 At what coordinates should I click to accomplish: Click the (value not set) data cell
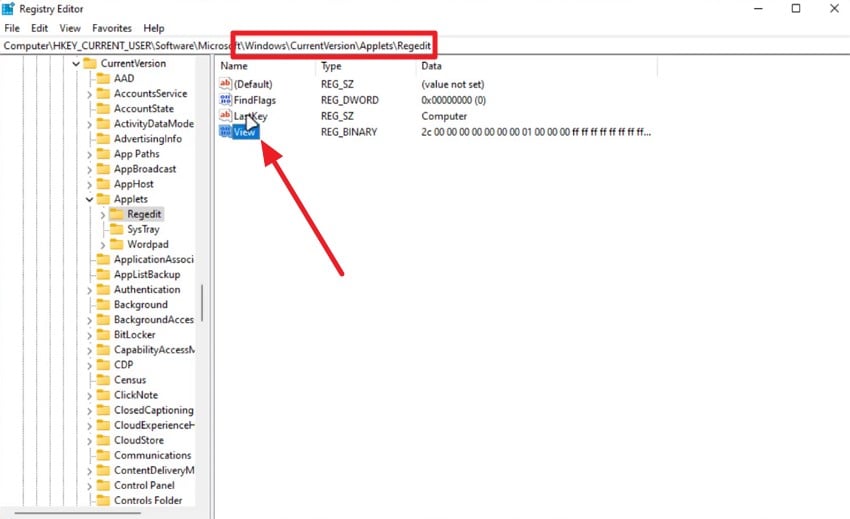click(x=453, y=84)
